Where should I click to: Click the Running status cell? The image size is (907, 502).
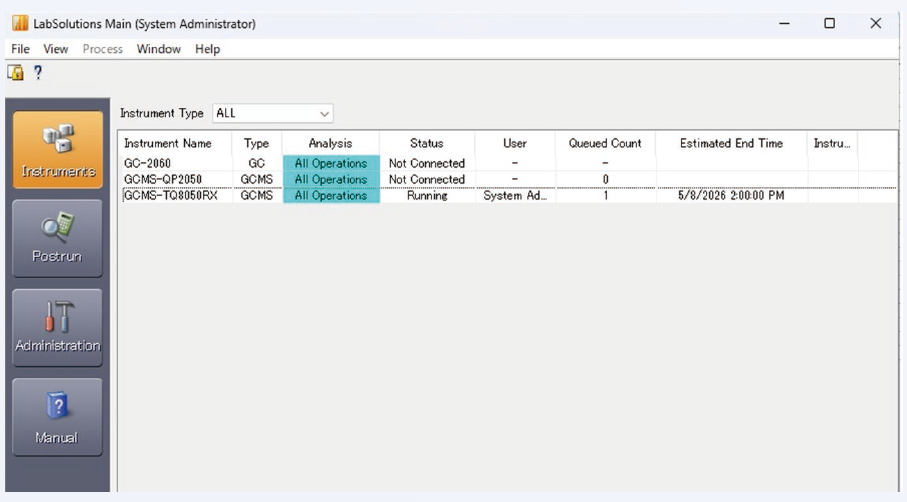point(427,195)
